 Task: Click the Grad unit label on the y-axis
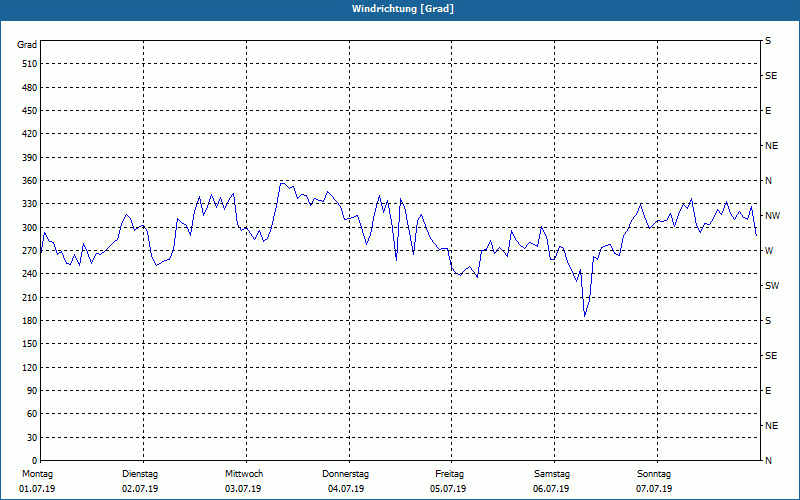pyautogui.click(x=27, y=45)
